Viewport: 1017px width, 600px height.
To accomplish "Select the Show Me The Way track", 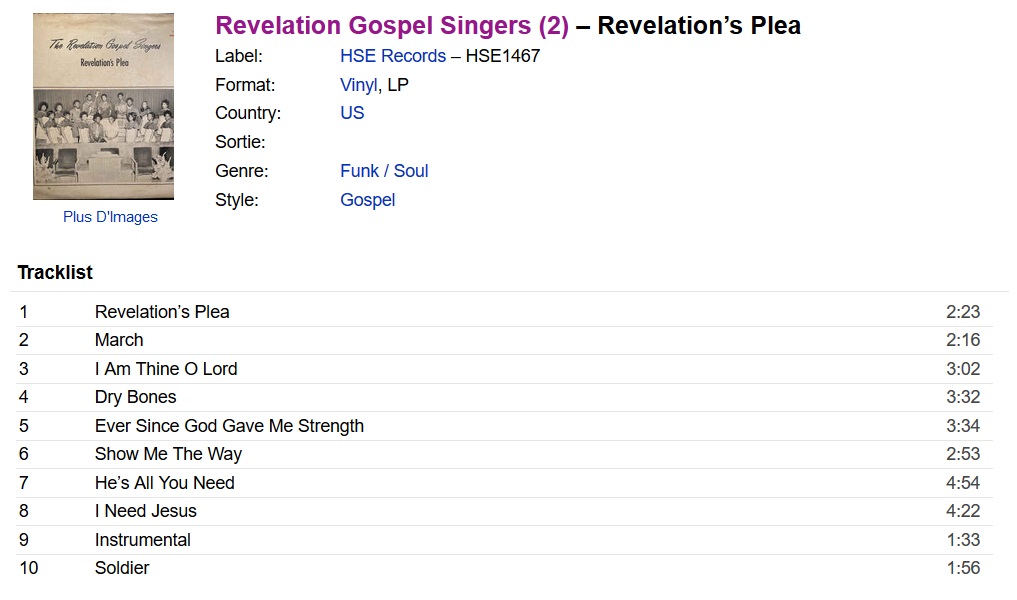I will (504, 454).
